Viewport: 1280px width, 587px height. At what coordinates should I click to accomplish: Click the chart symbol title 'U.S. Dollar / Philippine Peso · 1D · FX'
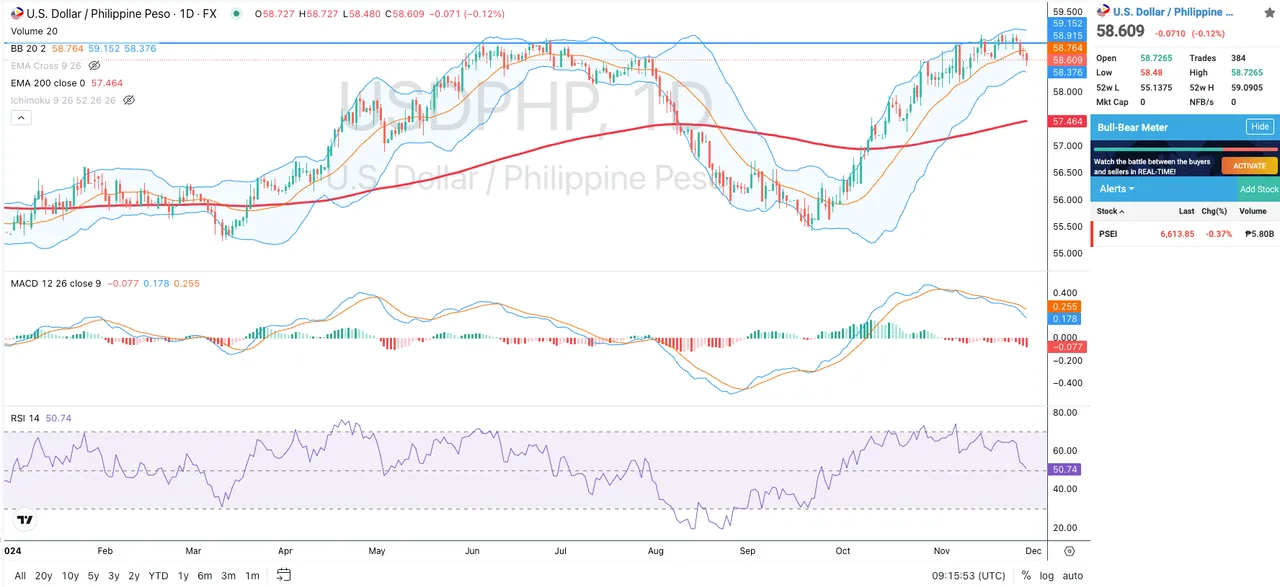[122, 14]
